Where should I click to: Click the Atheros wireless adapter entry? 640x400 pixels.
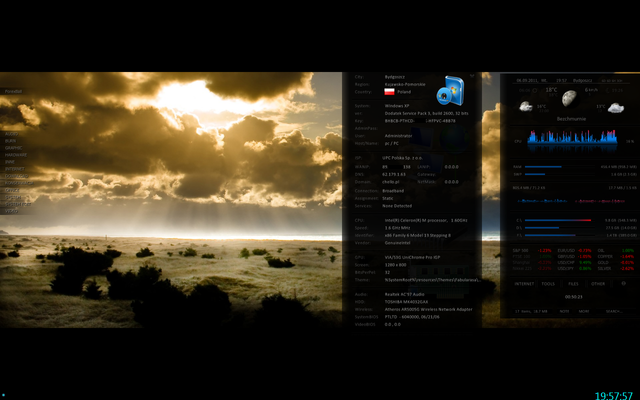[x=428, y=309]
